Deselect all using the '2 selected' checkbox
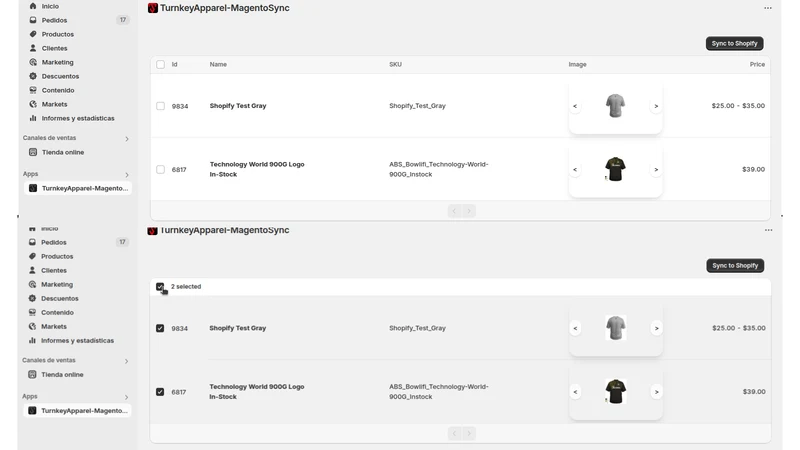The image size is (800, 450). tap(160, 287)
